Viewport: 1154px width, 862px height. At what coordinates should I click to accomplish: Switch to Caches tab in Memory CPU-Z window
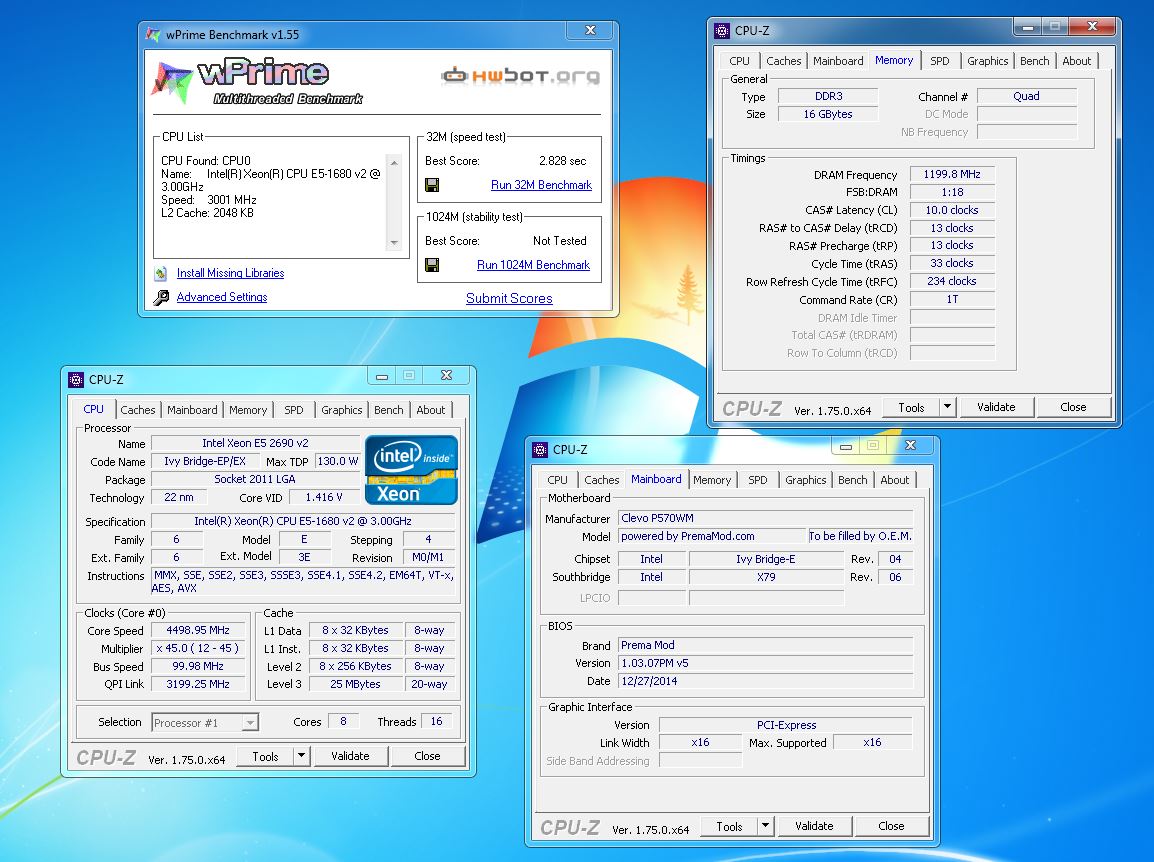click(x=783, y=61)
